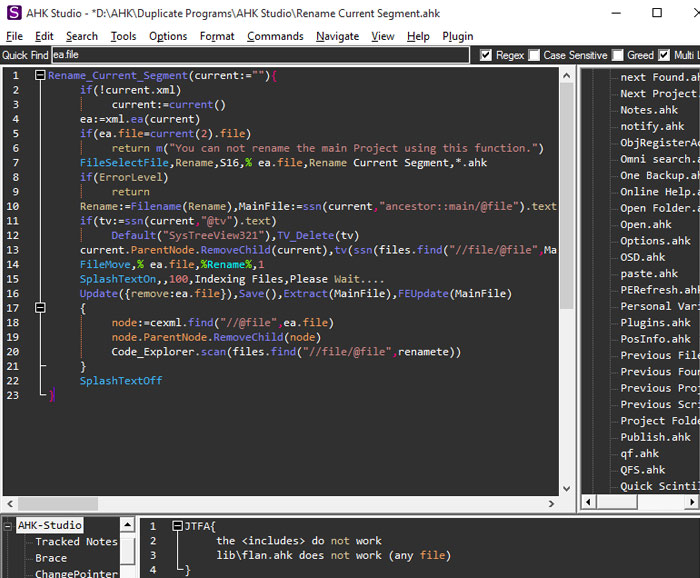Select Open.ahk in the file list
Viewport: 700px width, 578px height.
[x=646, y=225]
